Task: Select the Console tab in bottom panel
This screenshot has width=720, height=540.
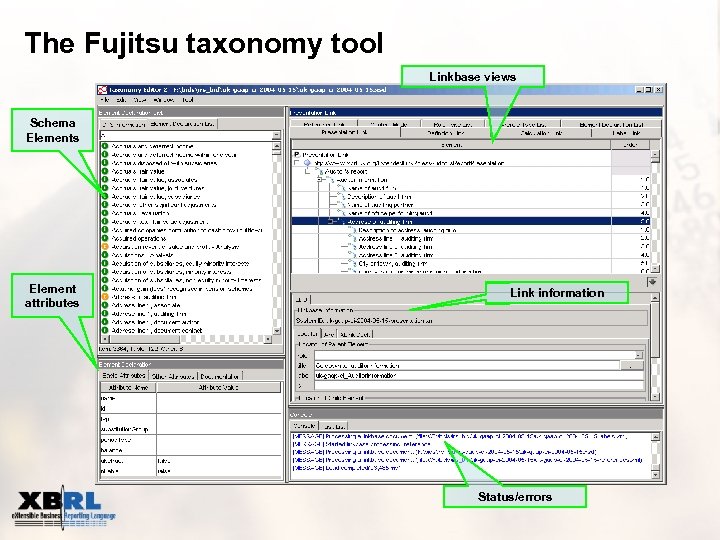Action: [x=304, y=426]
